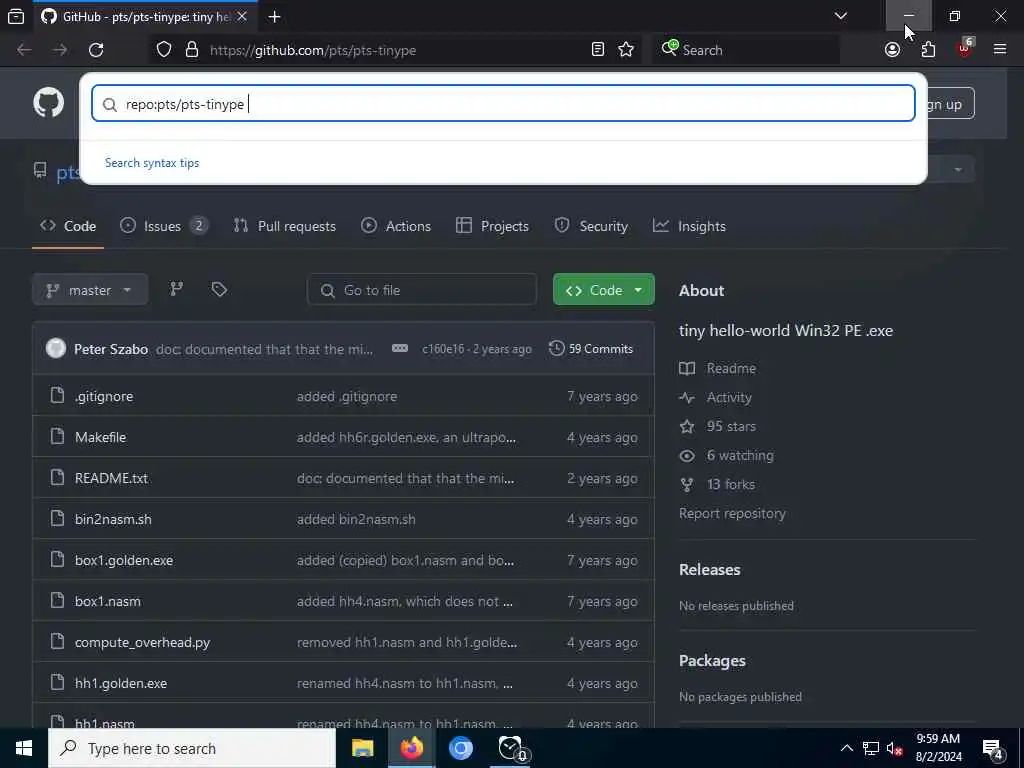Open the Packages heading link
1024x768 pixels.
[x=712, y=660]
